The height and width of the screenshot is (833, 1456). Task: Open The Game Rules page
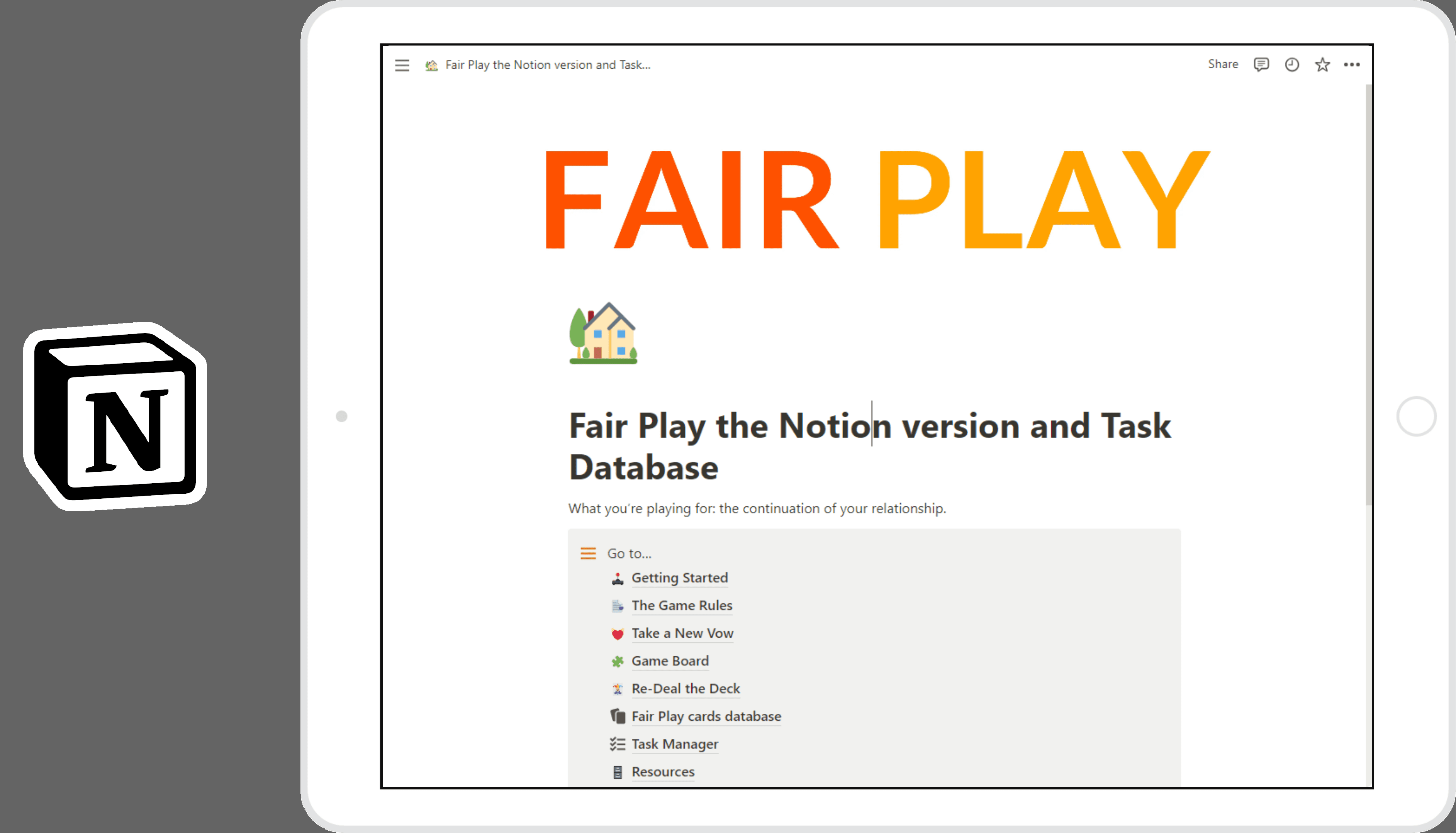coord(682,605)
